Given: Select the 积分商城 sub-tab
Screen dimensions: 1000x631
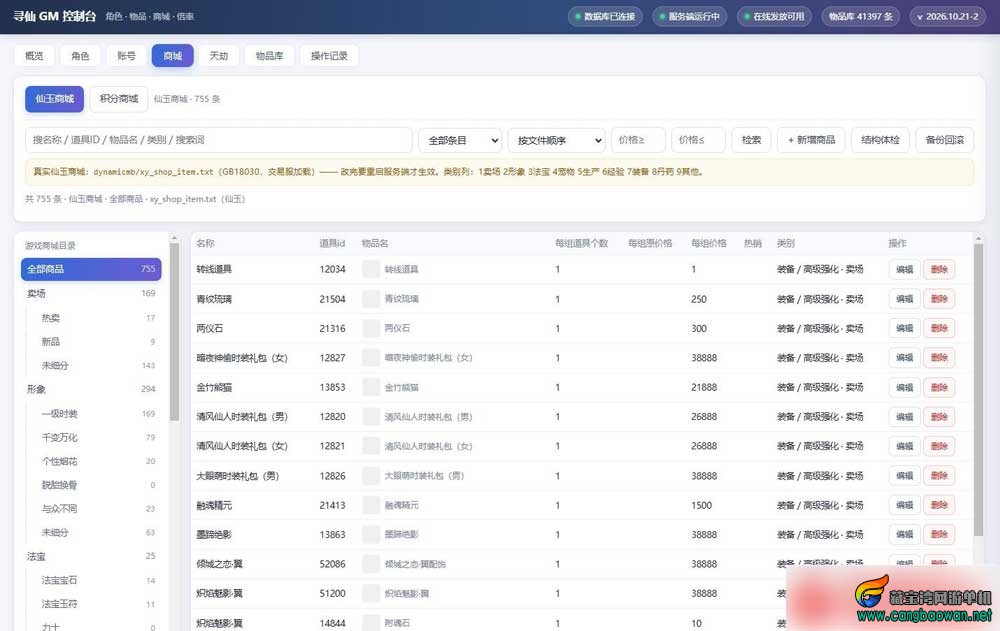Looking at the screenshot, I should point(119,99).
